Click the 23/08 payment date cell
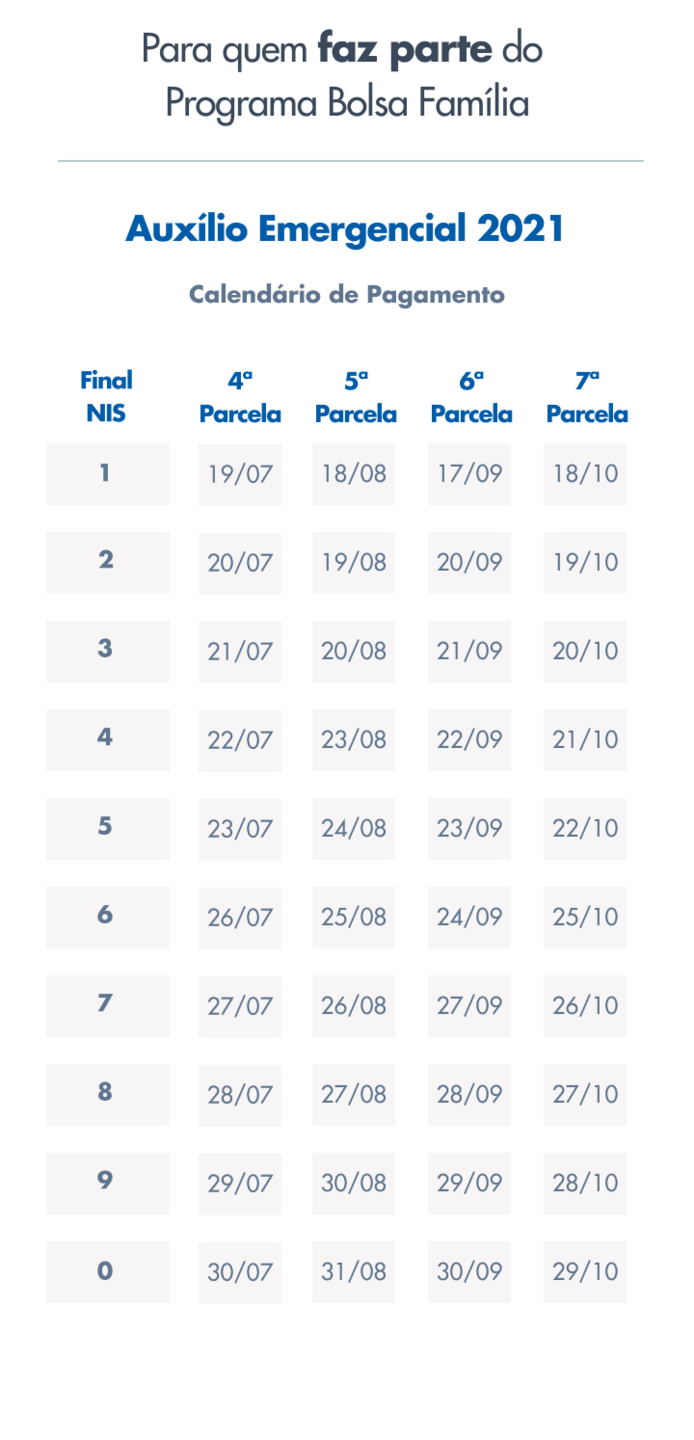The image size is (694, 1440). (354, 740)
